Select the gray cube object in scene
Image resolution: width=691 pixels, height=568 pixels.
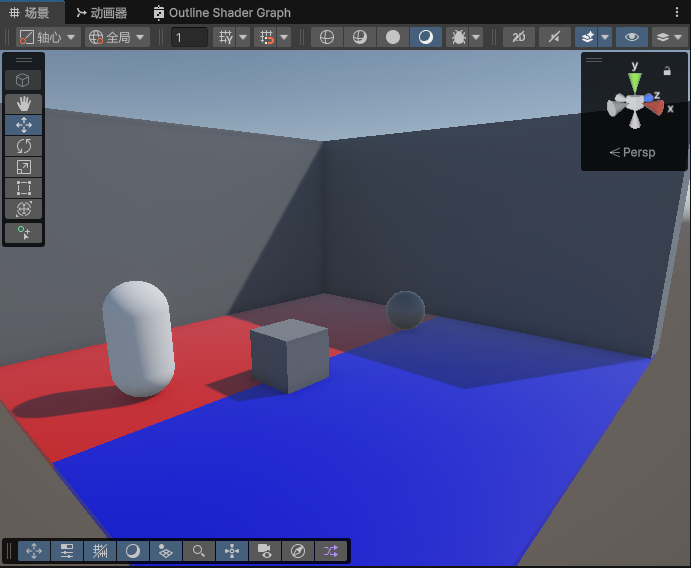290,356
